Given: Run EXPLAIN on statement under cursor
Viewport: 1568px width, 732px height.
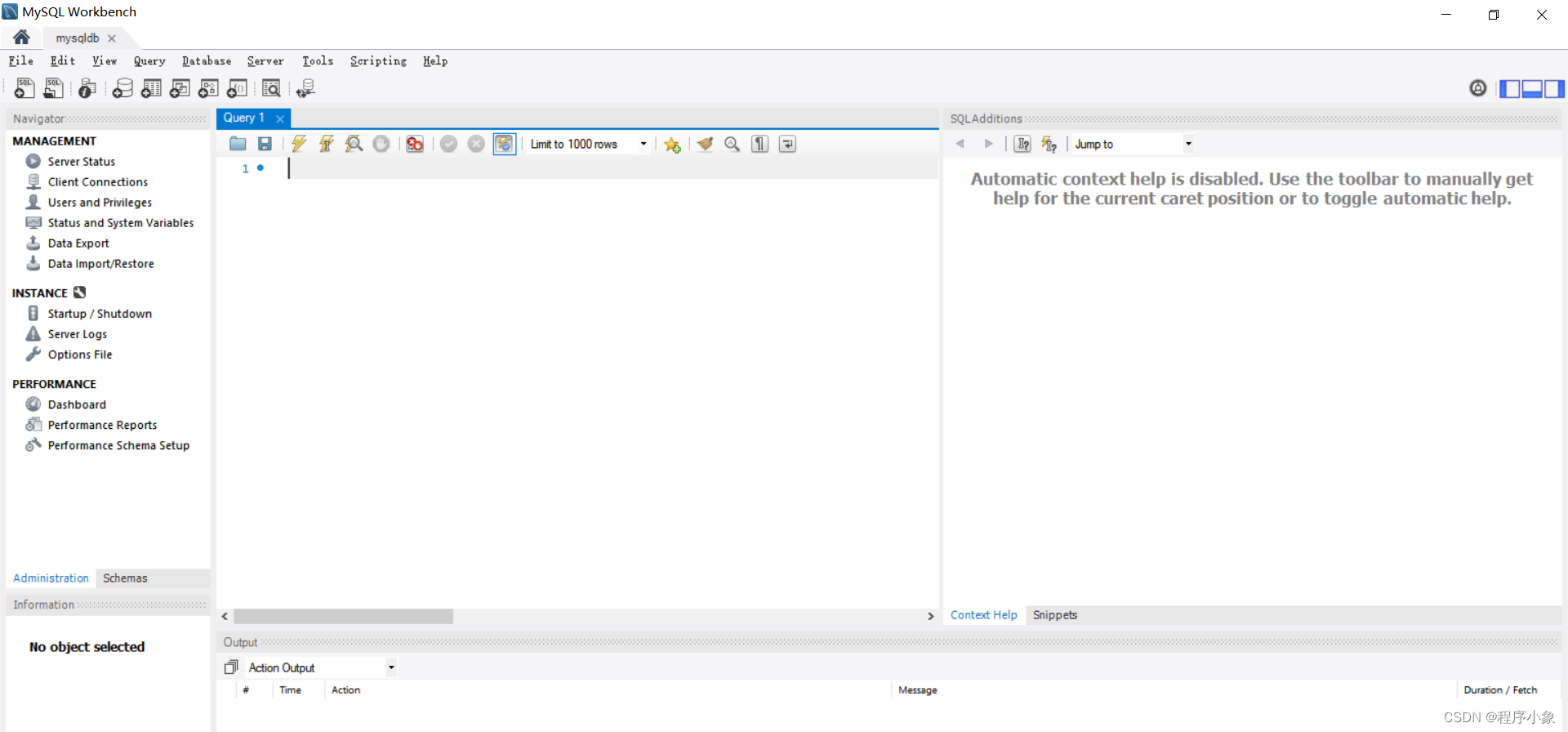Looking at the screenshot, I should [x=354, y=144].
